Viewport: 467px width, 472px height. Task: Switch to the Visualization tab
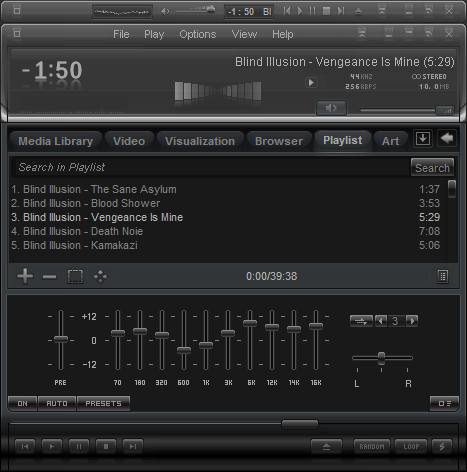point(200,141)
